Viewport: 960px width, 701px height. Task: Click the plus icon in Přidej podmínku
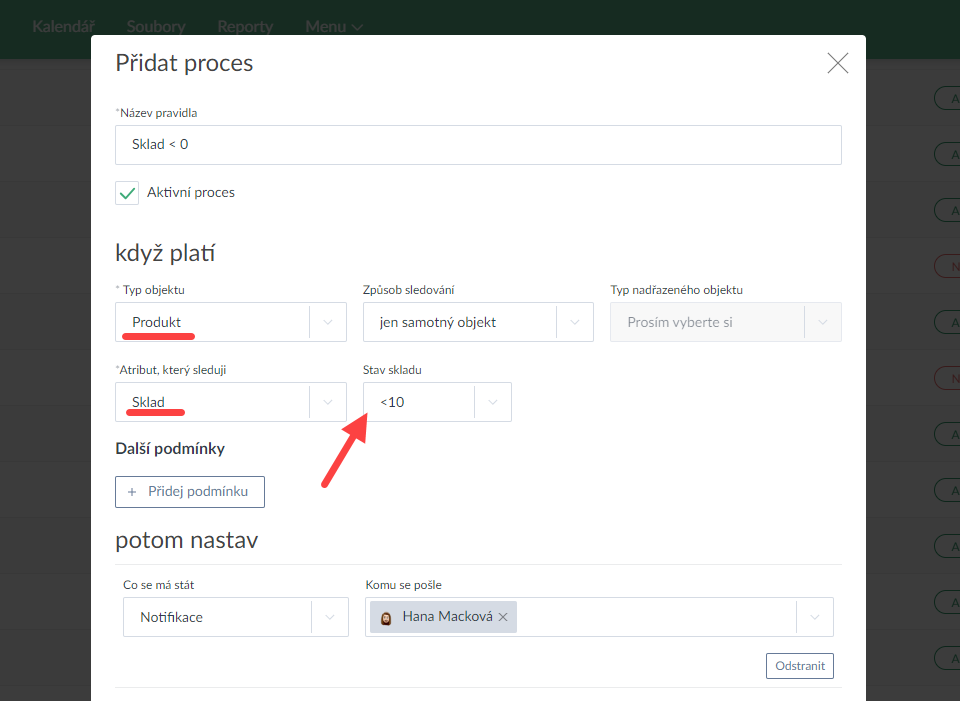point(132,492)
